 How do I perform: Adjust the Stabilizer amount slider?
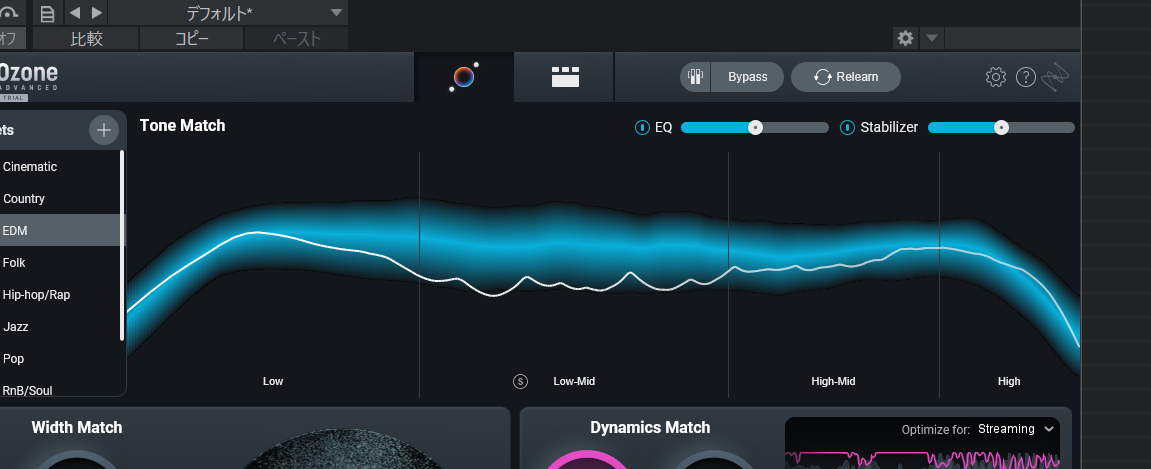point(1001,128)
